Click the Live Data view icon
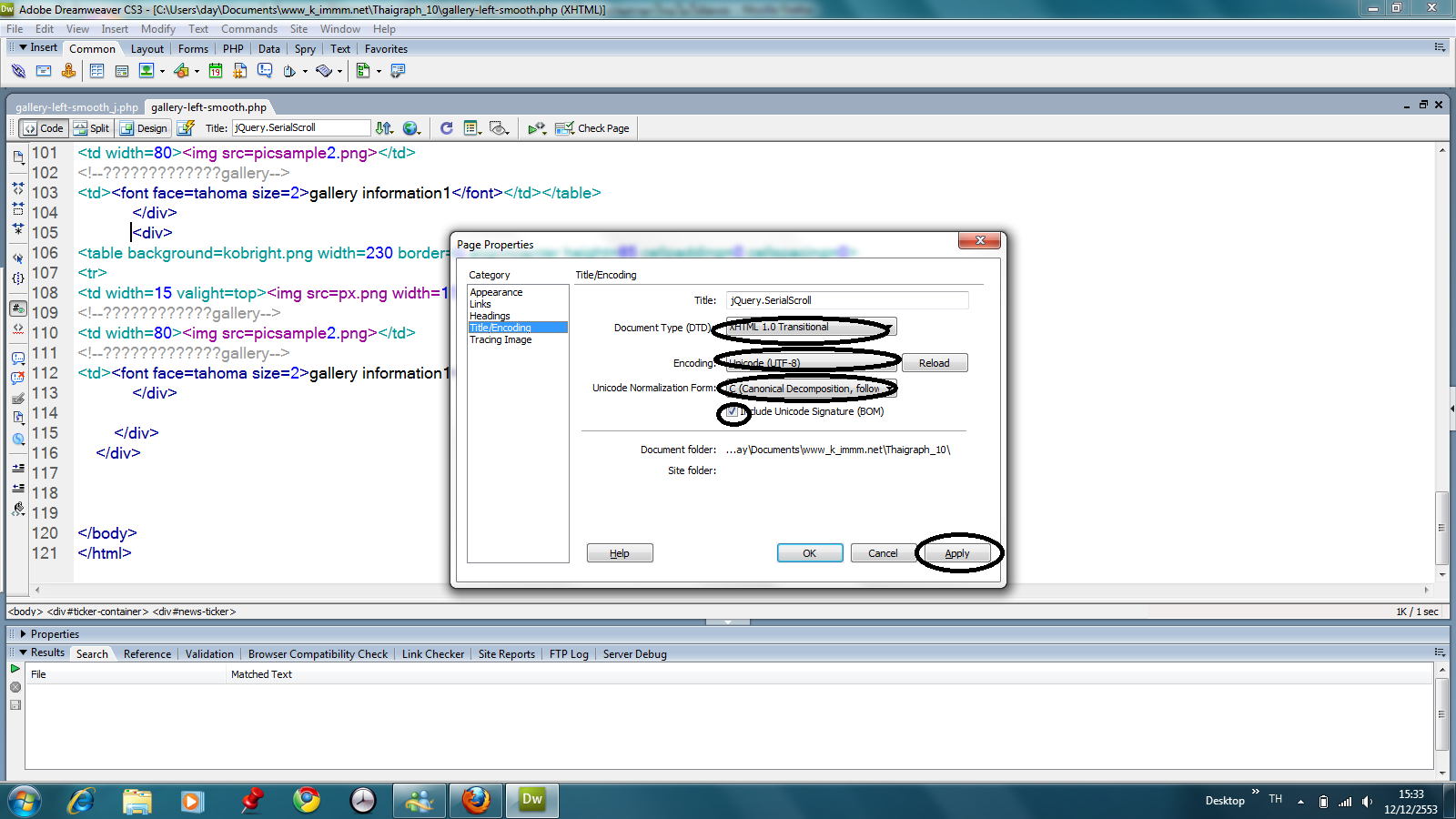The height and width of the screenshot is (819, 1456). pos(186,128)
